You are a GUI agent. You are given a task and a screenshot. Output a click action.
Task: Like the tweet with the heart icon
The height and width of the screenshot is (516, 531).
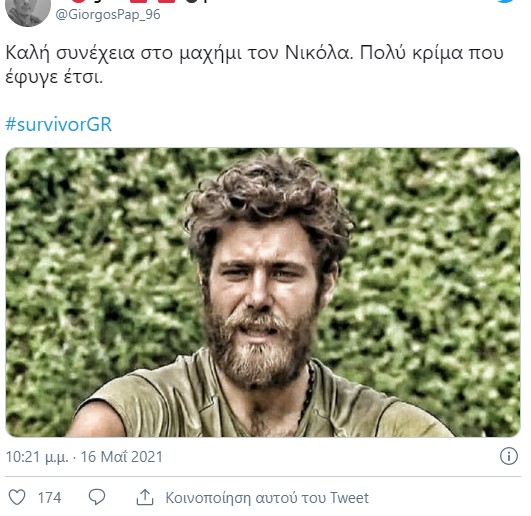[x=17, y=497]
